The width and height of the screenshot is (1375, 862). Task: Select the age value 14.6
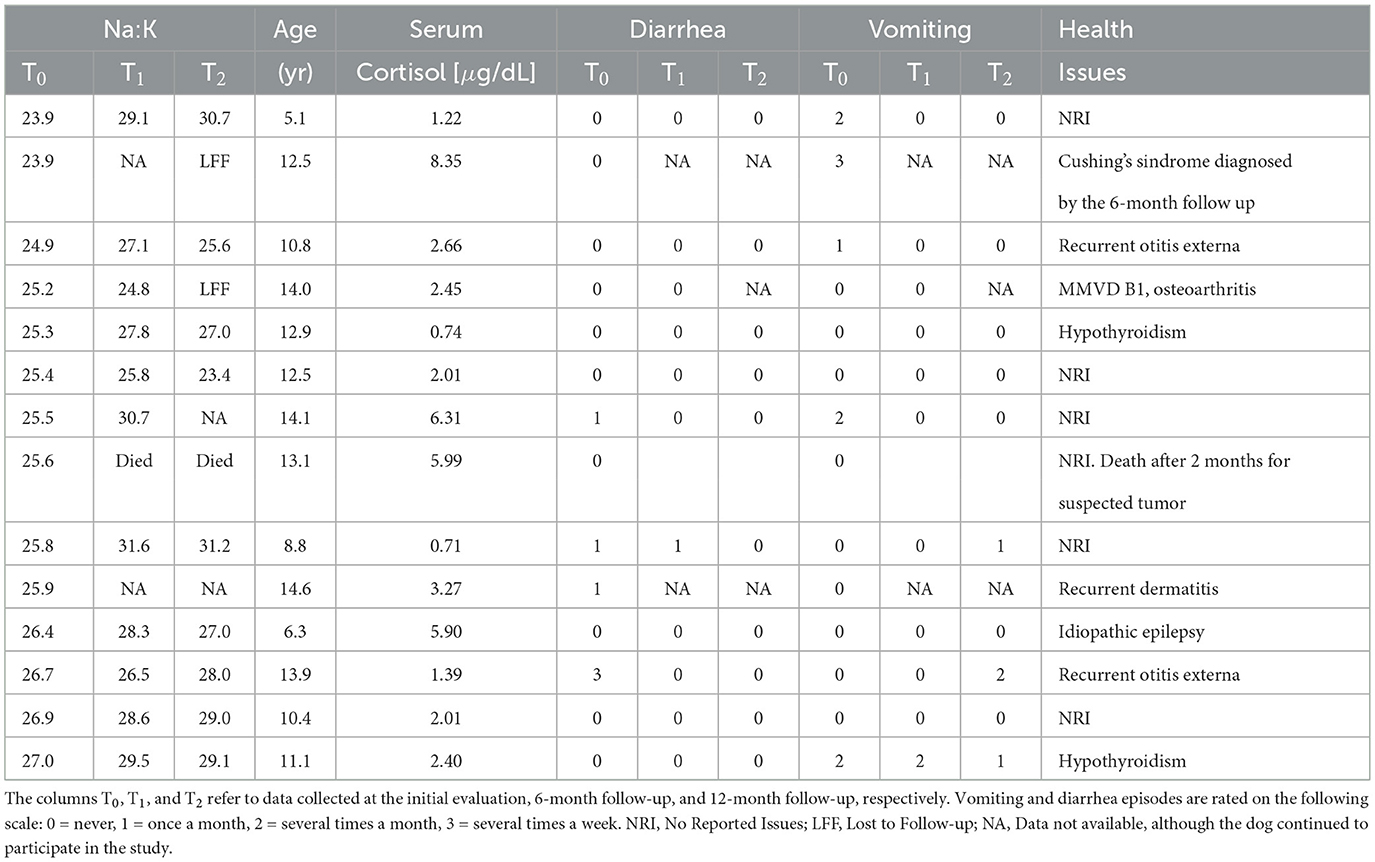(x=295, y=589)
